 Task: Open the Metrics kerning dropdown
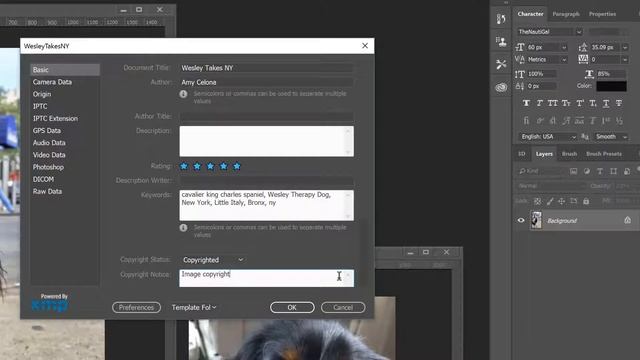(x=564, y=60)
